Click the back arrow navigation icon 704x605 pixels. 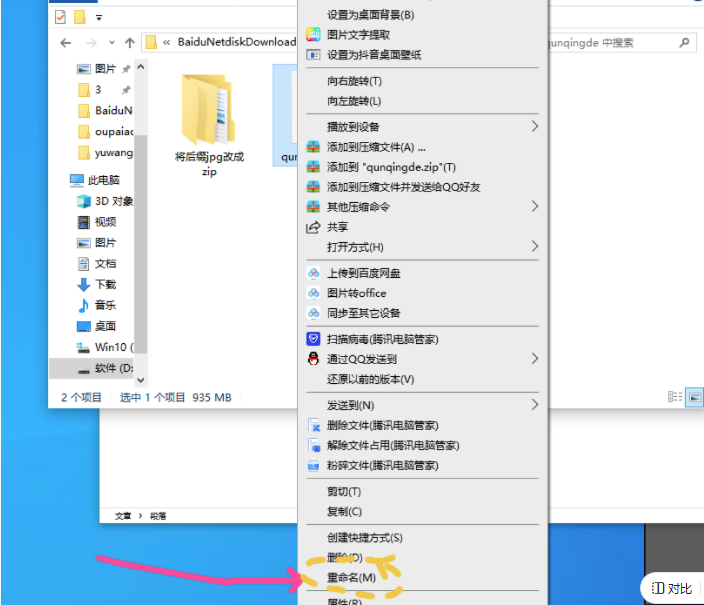click(x=66, y=43)
